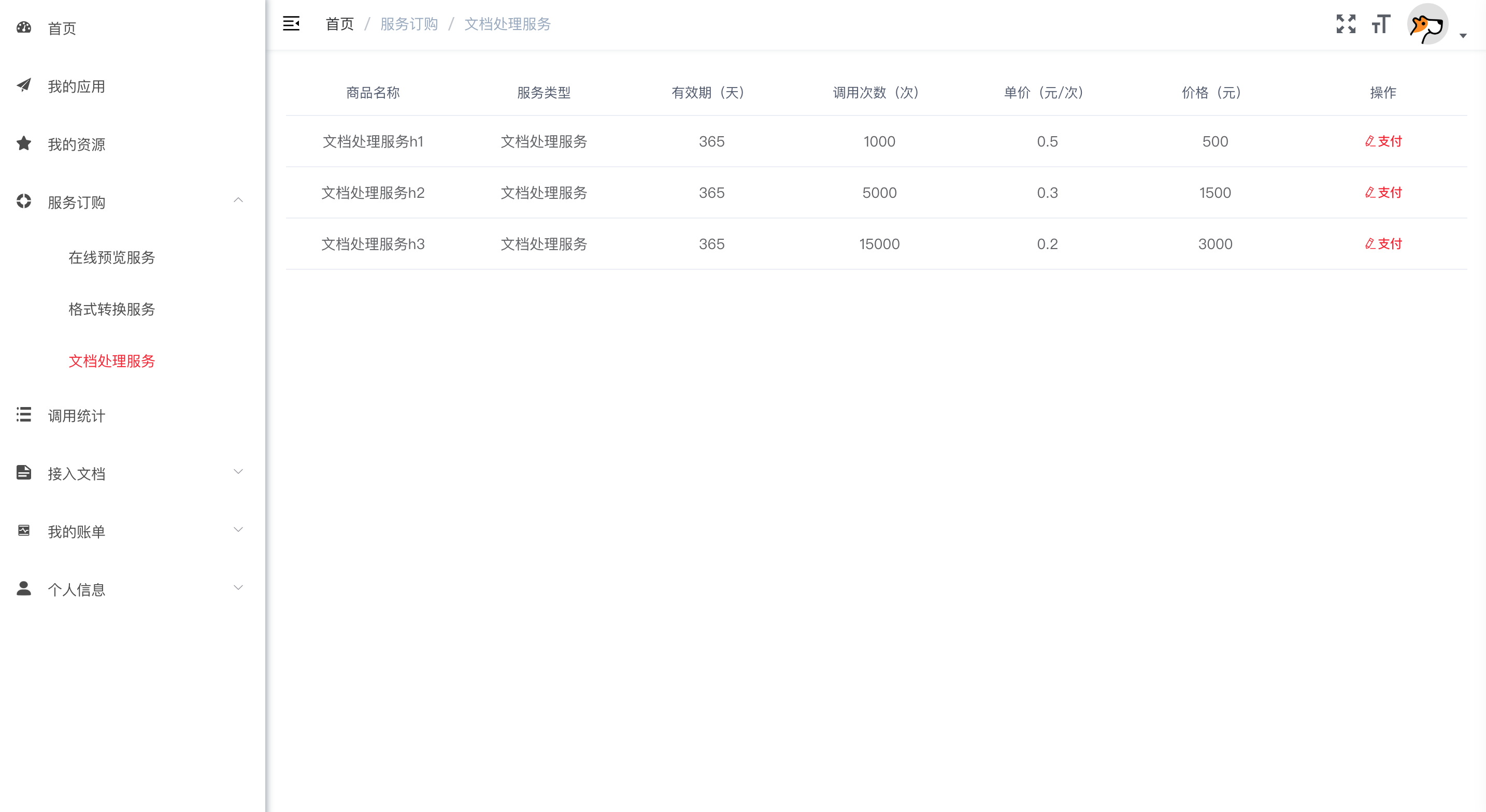Select the 文档处理服务h2 name cell
The width and height of the screenshot is (1486, 812).
tap(373, 193)
